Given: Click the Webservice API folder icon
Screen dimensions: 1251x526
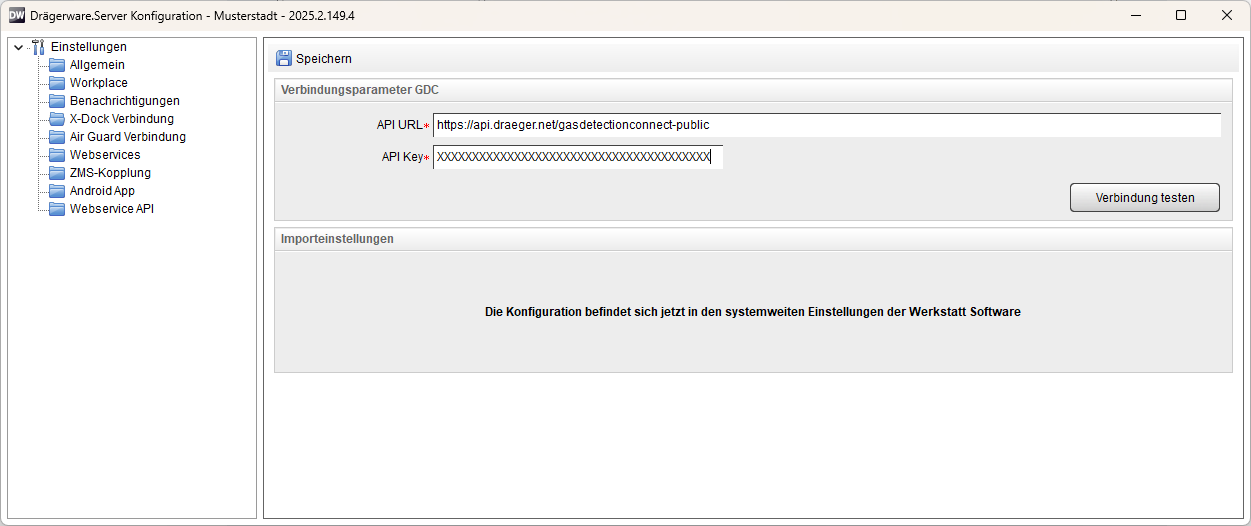Looking at the screenshot, I should pyautogui.click(x=57, y=209).
